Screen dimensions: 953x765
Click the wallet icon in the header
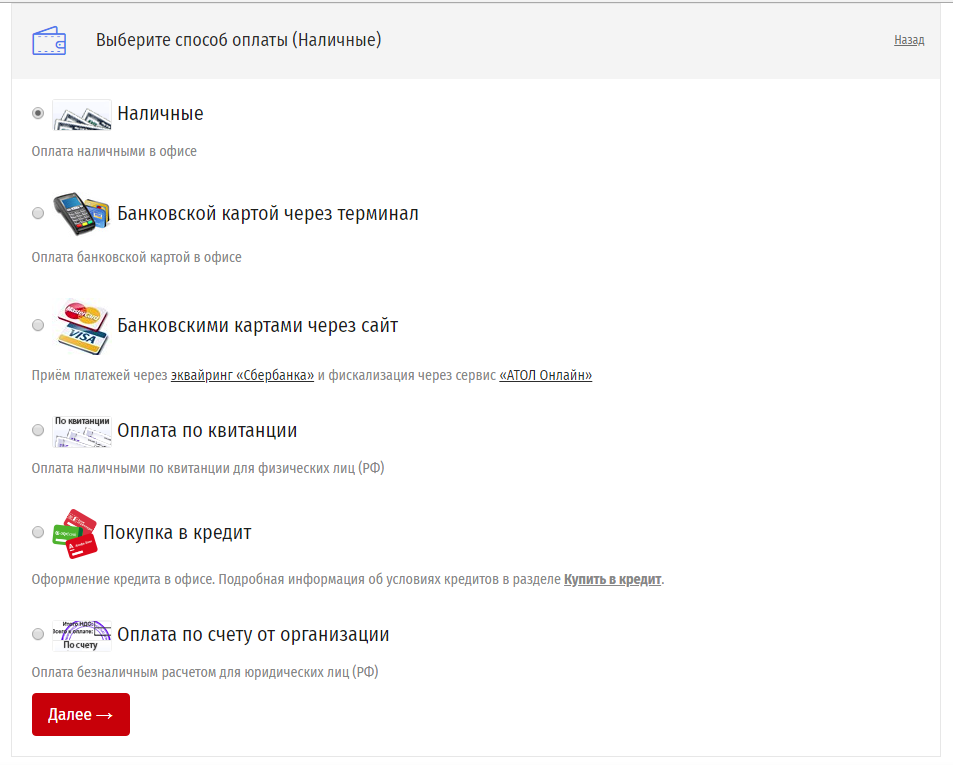click(48, 41)
